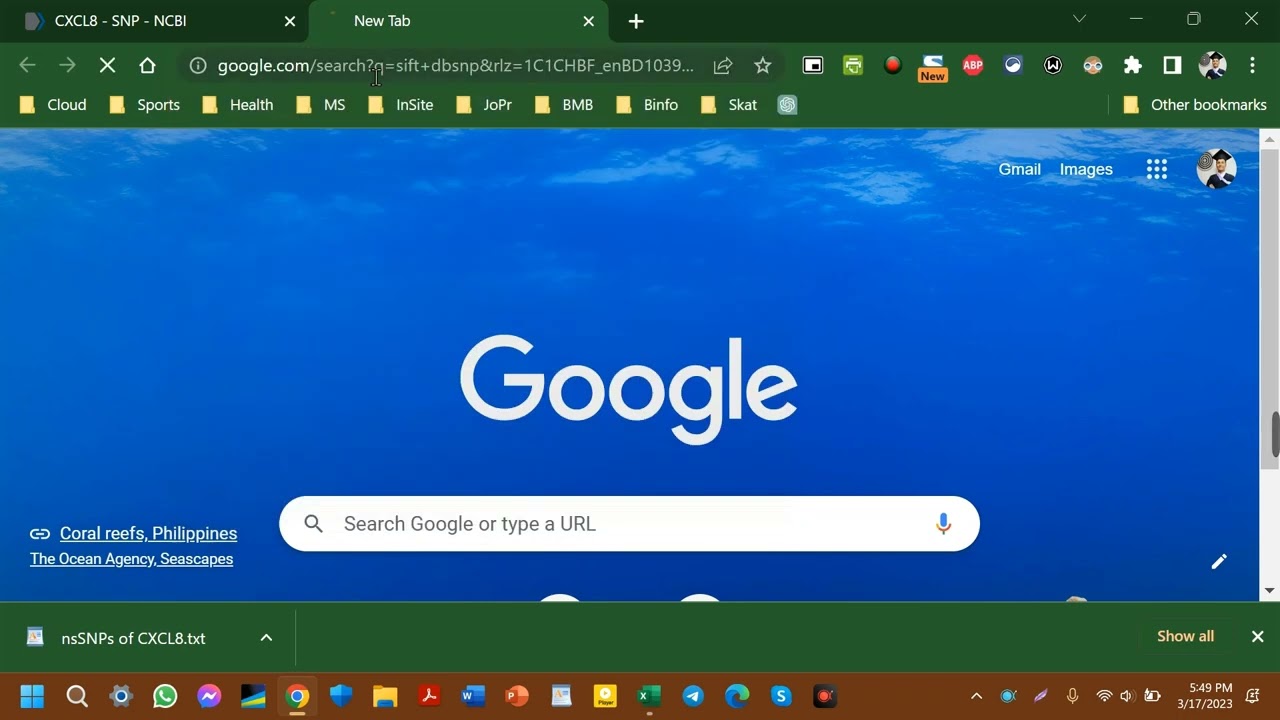Viewport: 1280px width, 720px height.
Task: Open Coral reefs, Philippines link
Action: pos(148,533)
